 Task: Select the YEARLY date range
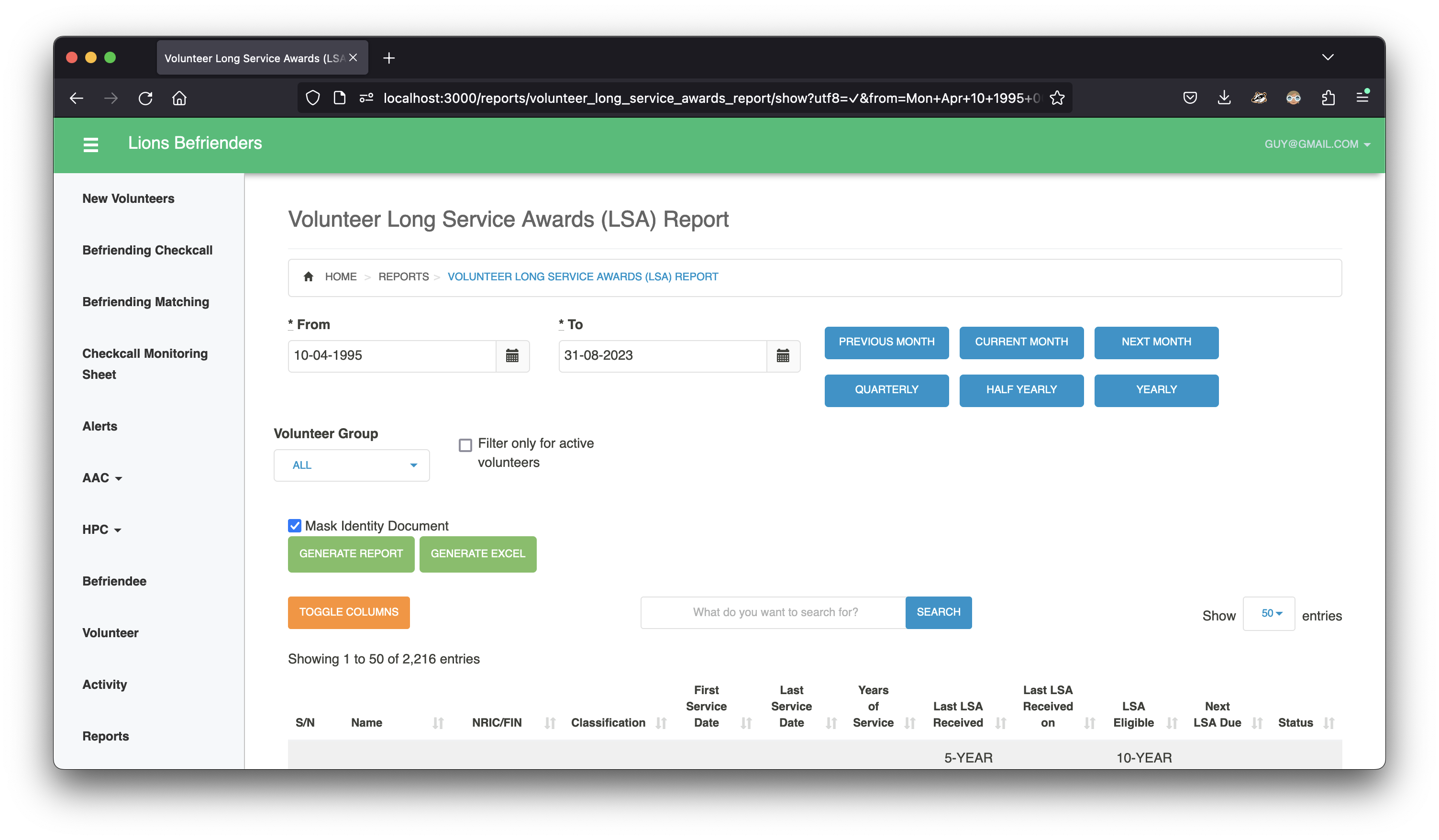(1156, 391)
